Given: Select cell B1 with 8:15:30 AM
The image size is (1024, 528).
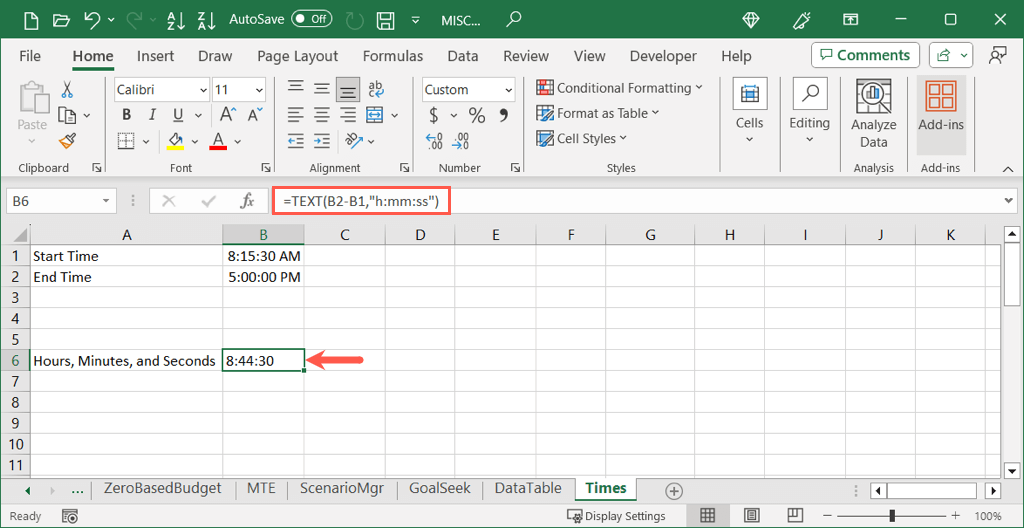Looking at the screenshot, I should (263, 256).
